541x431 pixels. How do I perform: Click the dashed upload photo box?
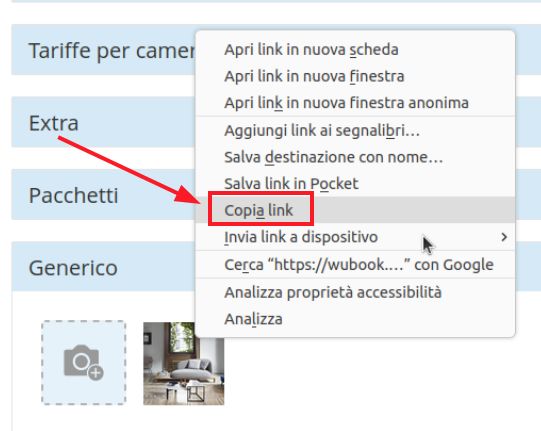pyautogui.click(x=84, y=363)
